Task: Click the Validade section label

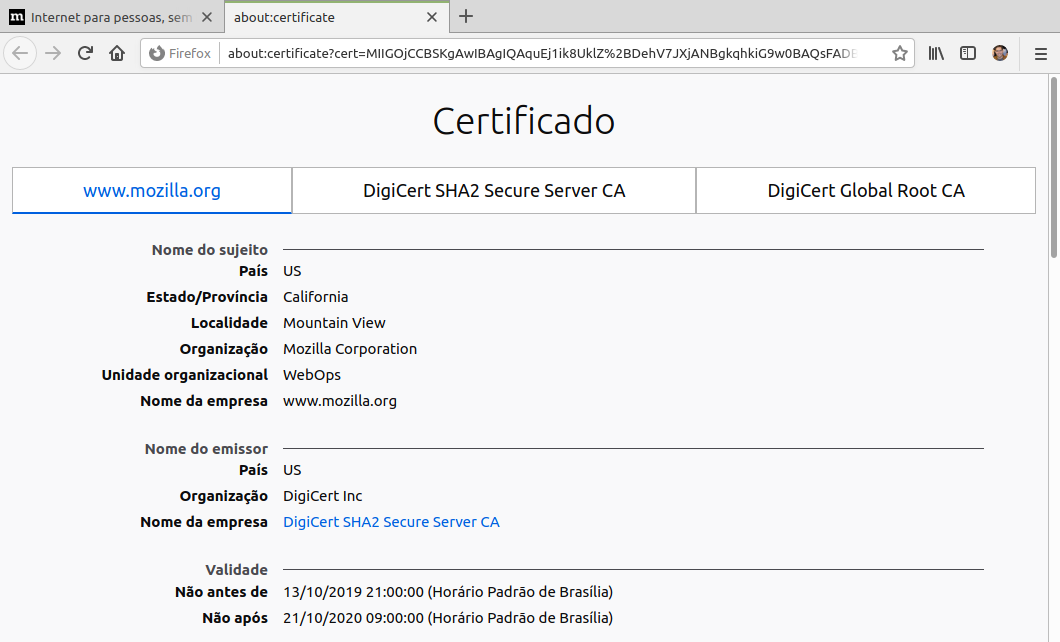Action: [237, 570]
